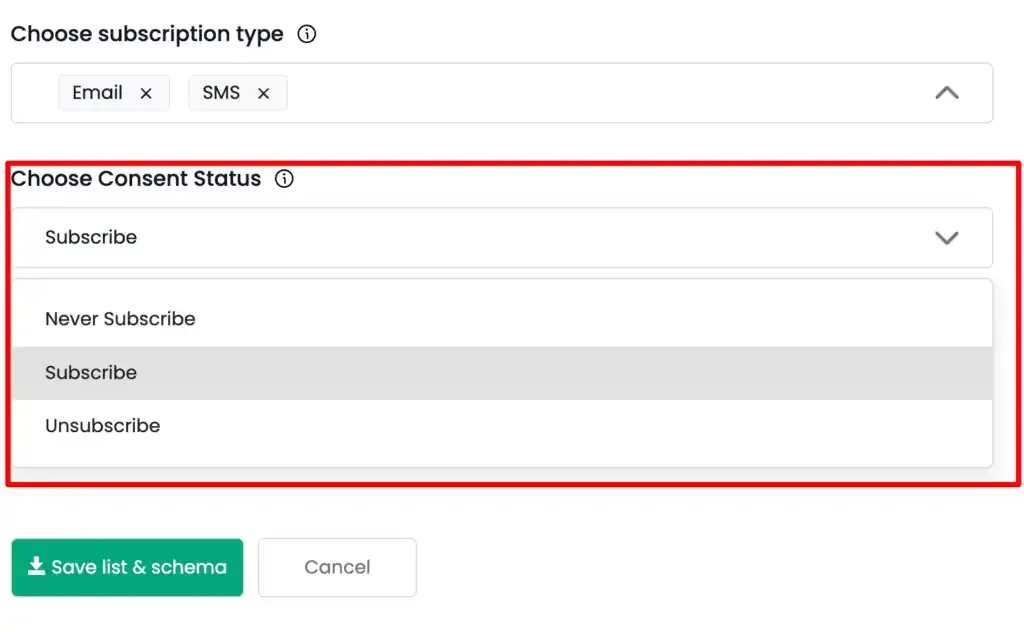Click the SMS tag label
The height and width of the screenshot is (632, 1024).
pos(221,93)
